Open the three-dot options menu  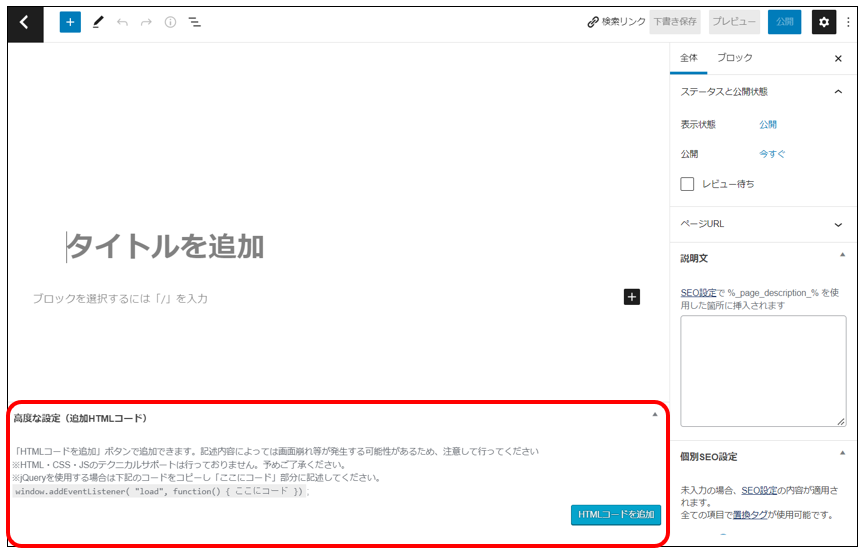click(x=849, y=22)
